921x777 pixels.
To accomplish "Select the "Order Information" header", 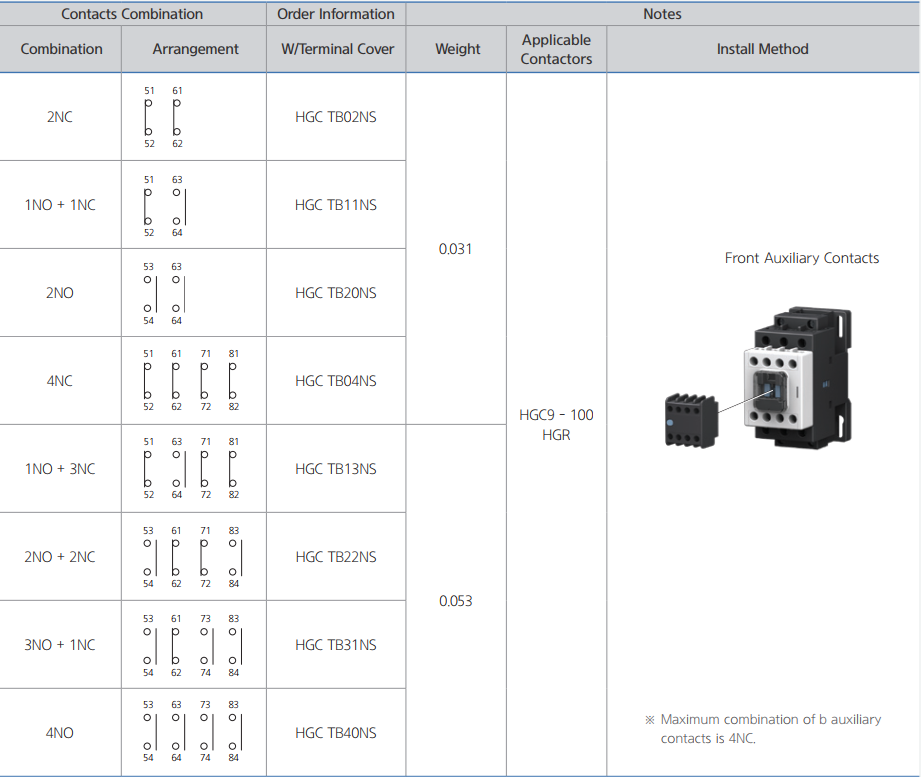I will click(x=335, y=14).
